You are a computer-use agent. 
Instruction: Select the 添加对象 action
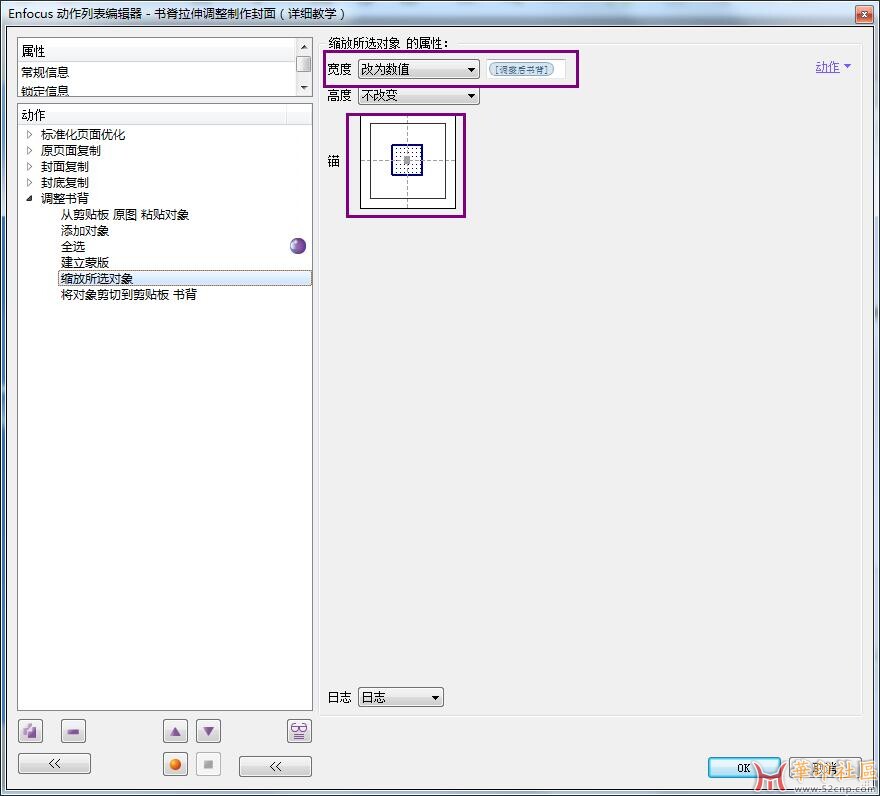(x=85, y=231)
